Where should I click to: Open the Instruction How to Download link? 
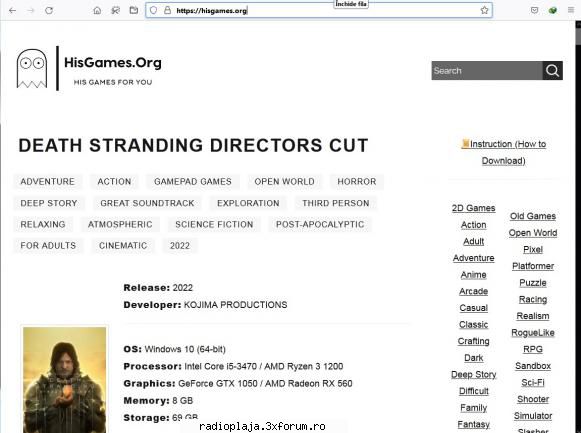point(504,152)
